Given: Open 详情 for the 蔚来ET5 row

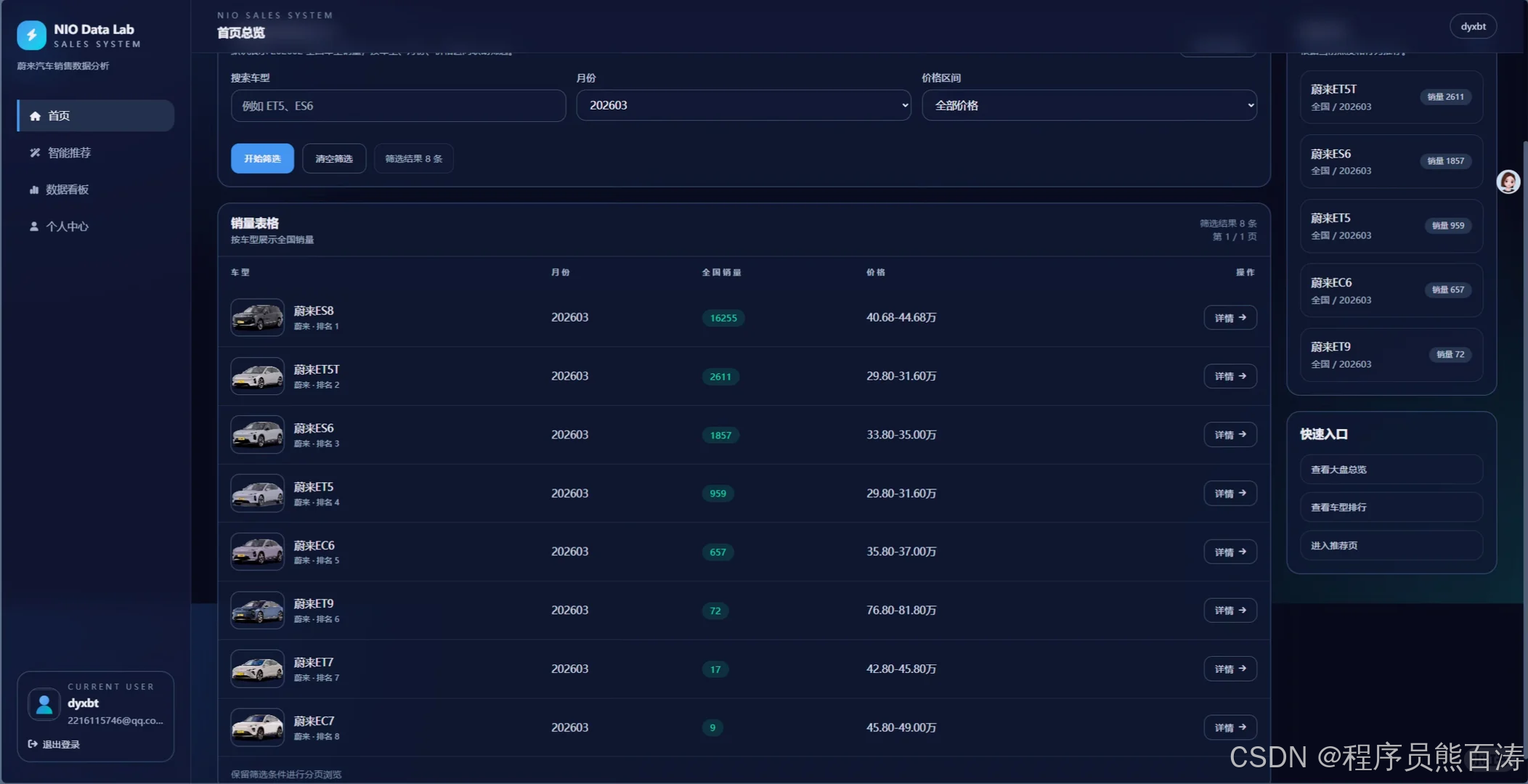Looking at the screenshot, I should [x=1230, y=494].
